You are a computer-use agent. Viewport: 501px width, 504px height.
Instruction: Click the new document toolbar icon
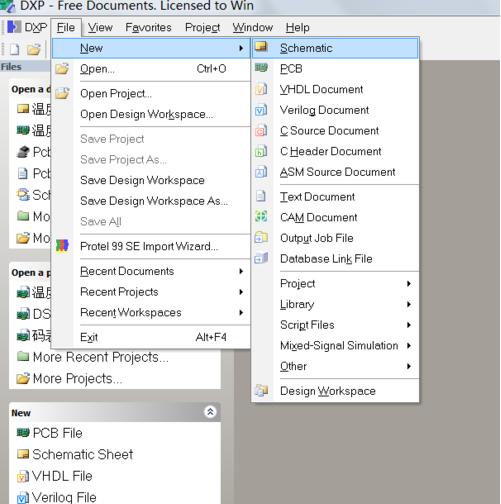14,49
